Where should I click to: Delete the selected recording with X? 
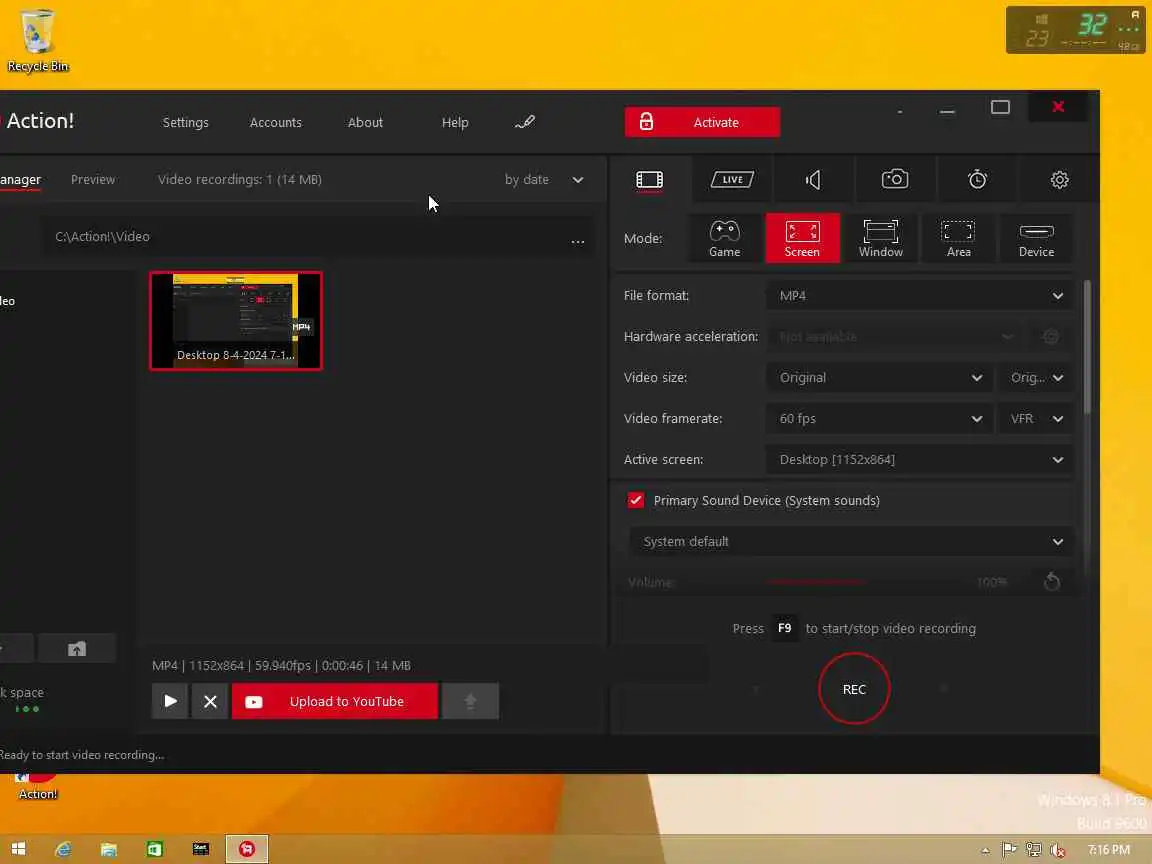(210, 701)
